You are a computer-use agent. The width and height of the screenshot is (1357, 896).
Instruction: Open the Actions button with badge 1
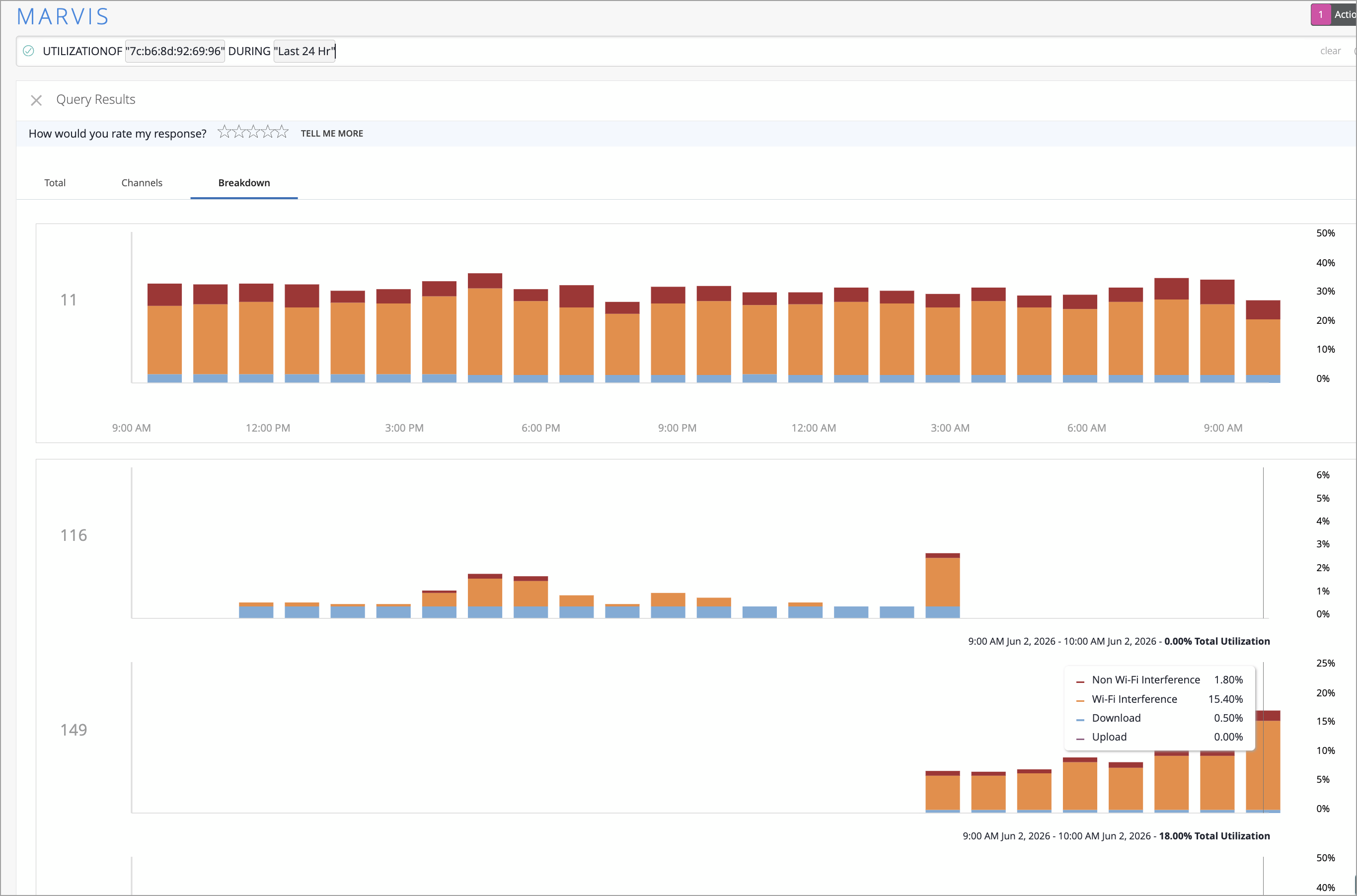[x=1334, y=15]
